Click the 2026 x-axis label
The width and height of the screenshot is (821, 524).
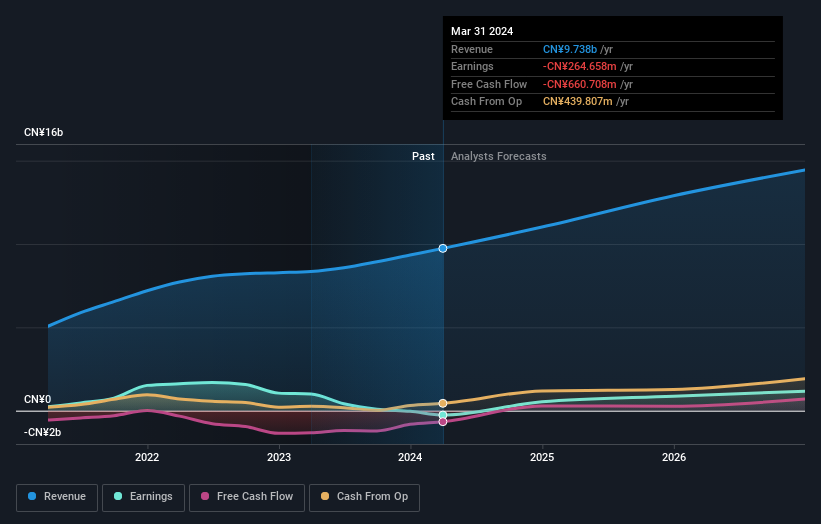(x=674, y=457)
